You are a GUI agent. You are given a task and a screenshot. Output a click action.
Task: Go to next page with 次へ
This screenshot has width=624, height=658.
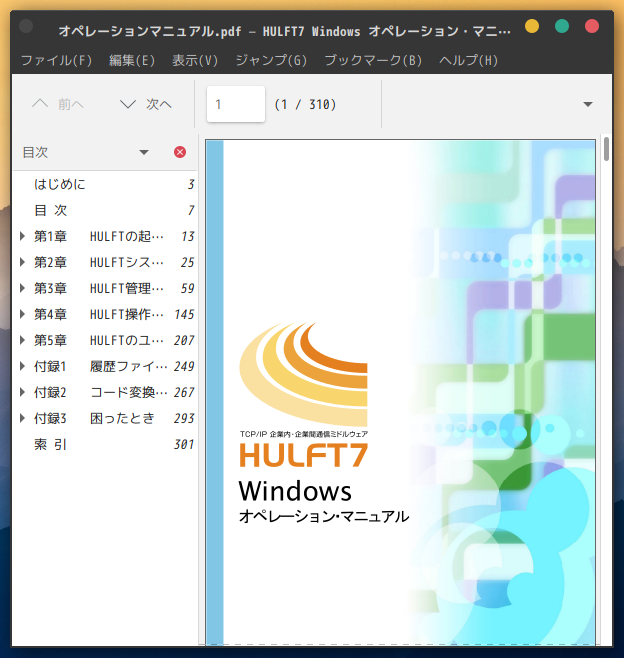point(146,104)
